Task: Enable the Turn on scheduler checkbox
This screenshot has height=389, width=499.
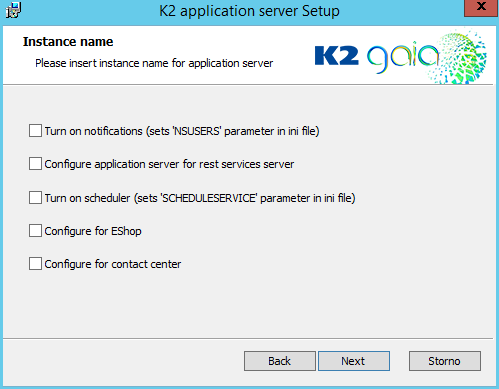Action: [x=35, y=197]
